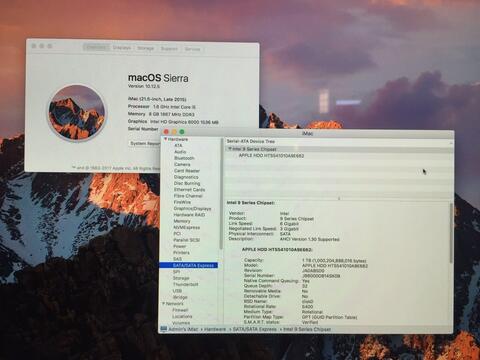
Task: Select Card Reader in the sidebar
Action: coord(187,171)
